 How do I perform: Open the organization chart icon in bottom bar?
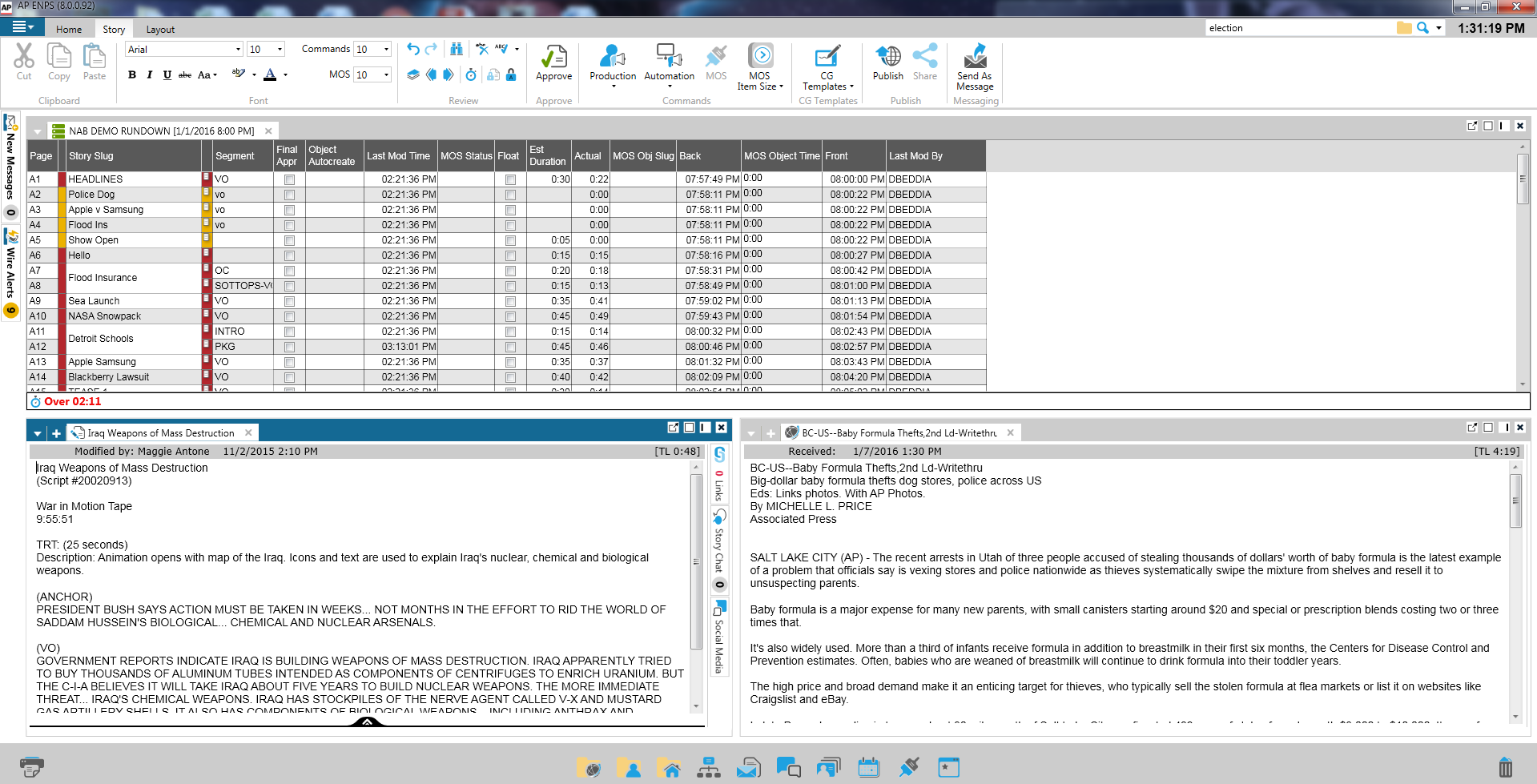point(708,767)
